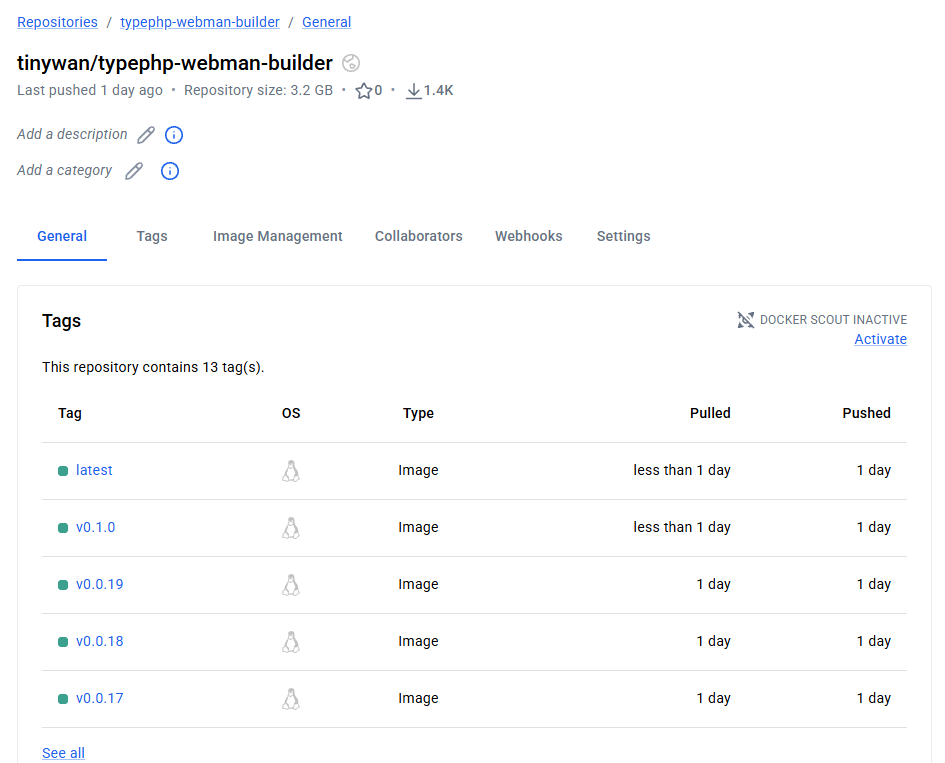Click the green status dot of v0.0.19 tag

tap(63, 585)
